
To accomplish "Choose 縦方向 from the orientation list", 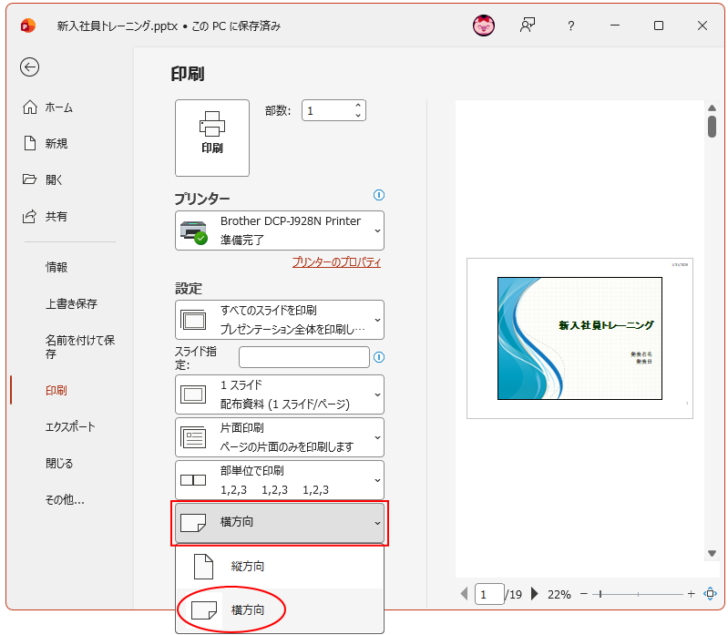I will point(280,566).
